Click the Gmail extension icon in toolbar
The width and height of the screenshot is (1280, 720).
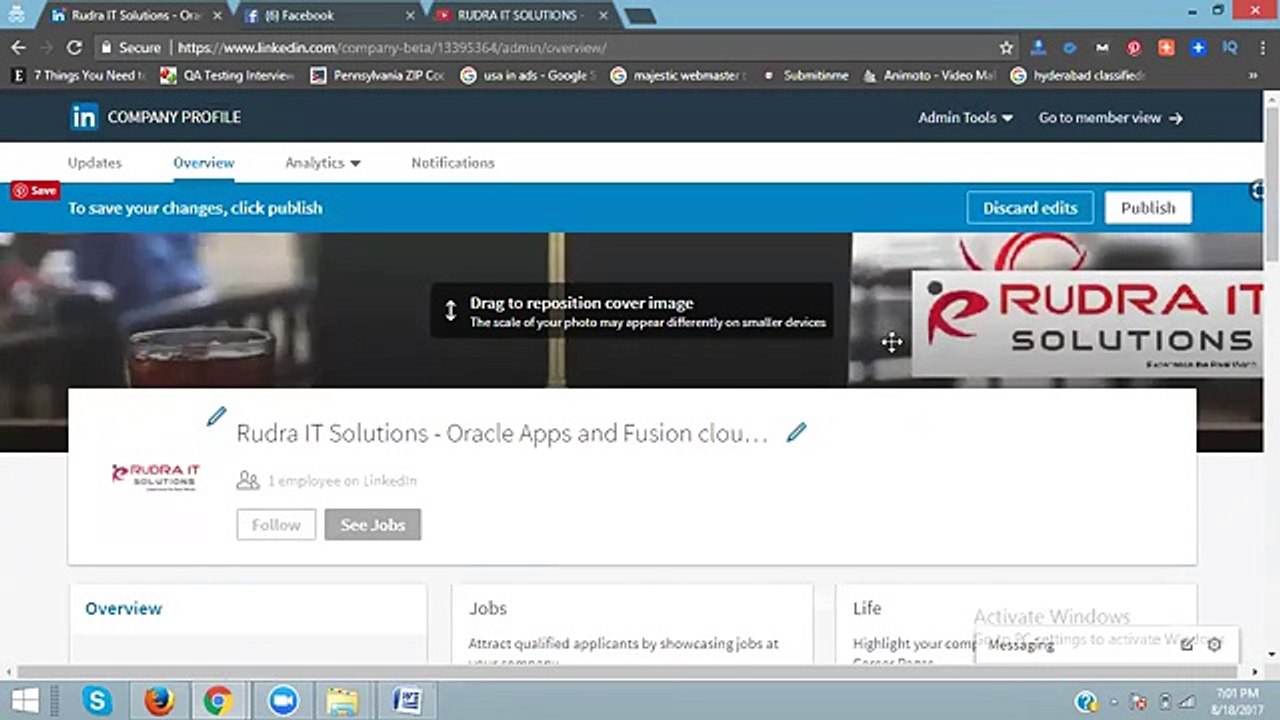point(1102,47)
